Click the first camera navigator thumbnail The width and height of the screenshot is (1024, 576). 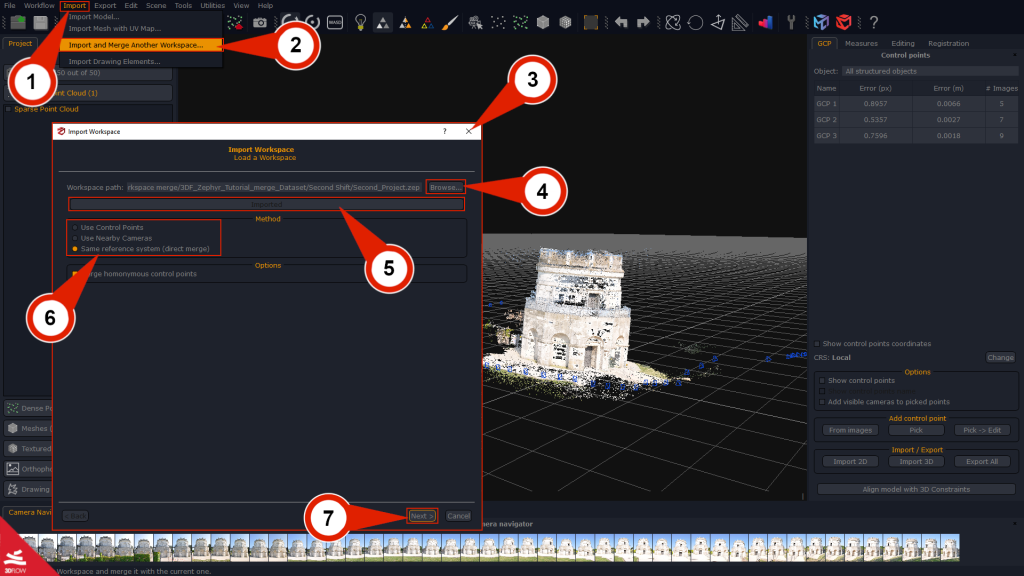pyautogui.click(x=28, y=547)
